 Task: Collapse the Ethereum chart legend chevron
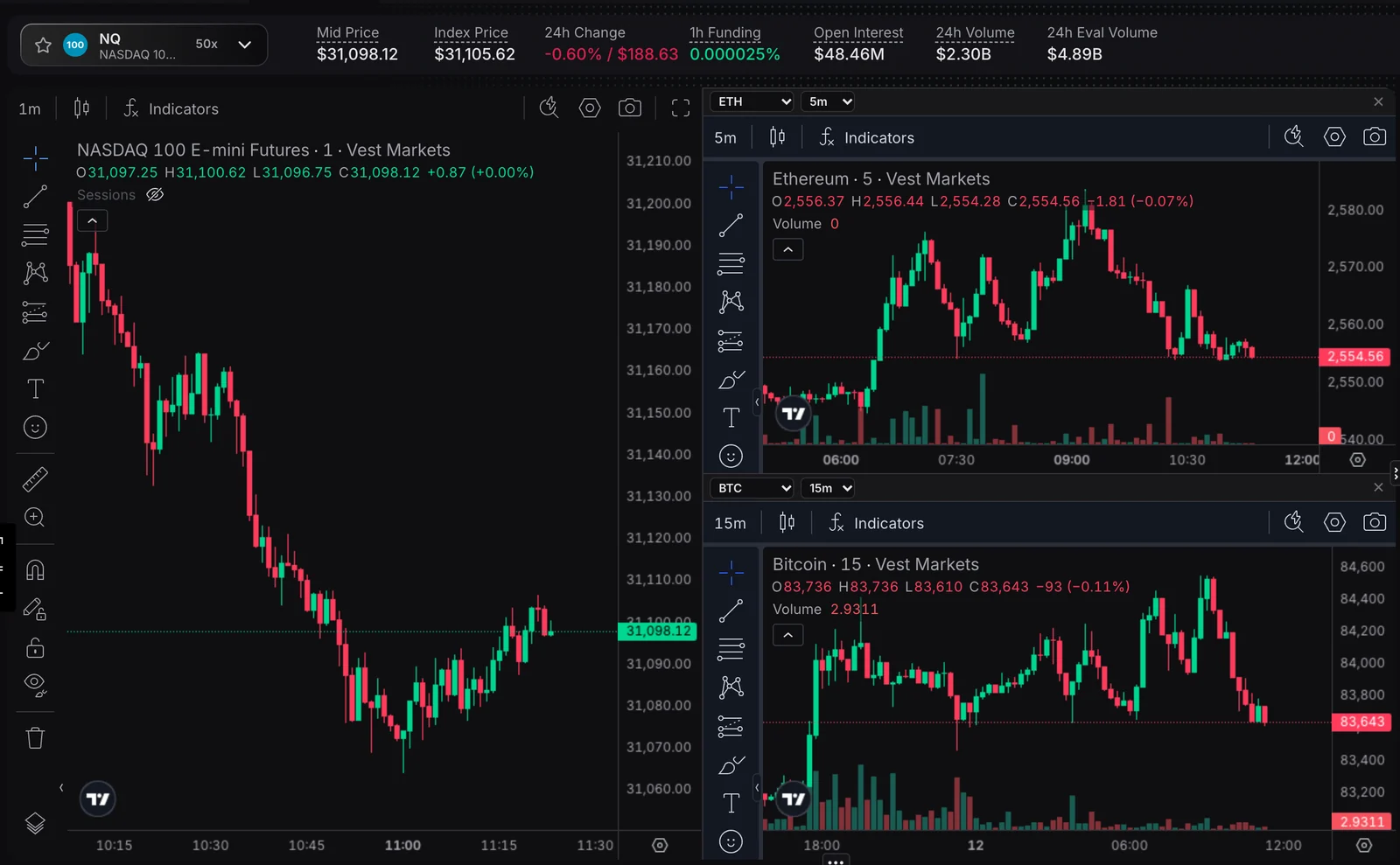(x=787, y=249)
